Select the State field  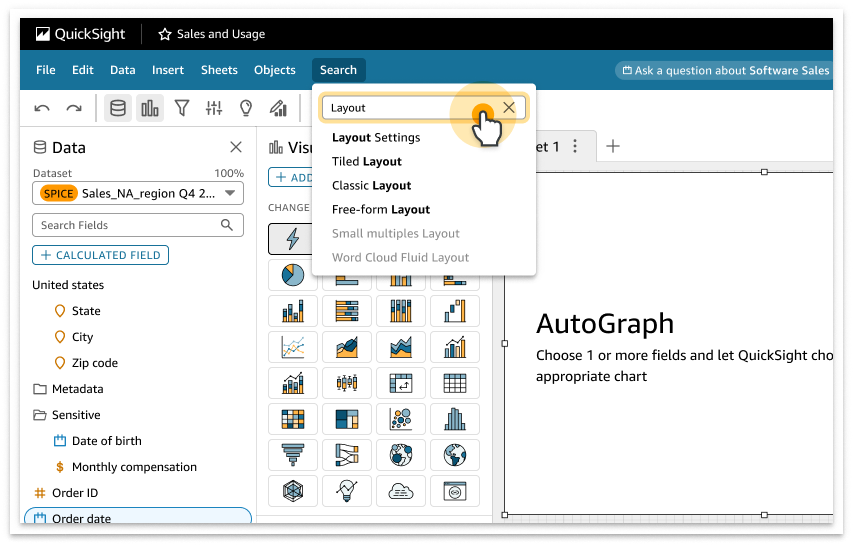78,311
